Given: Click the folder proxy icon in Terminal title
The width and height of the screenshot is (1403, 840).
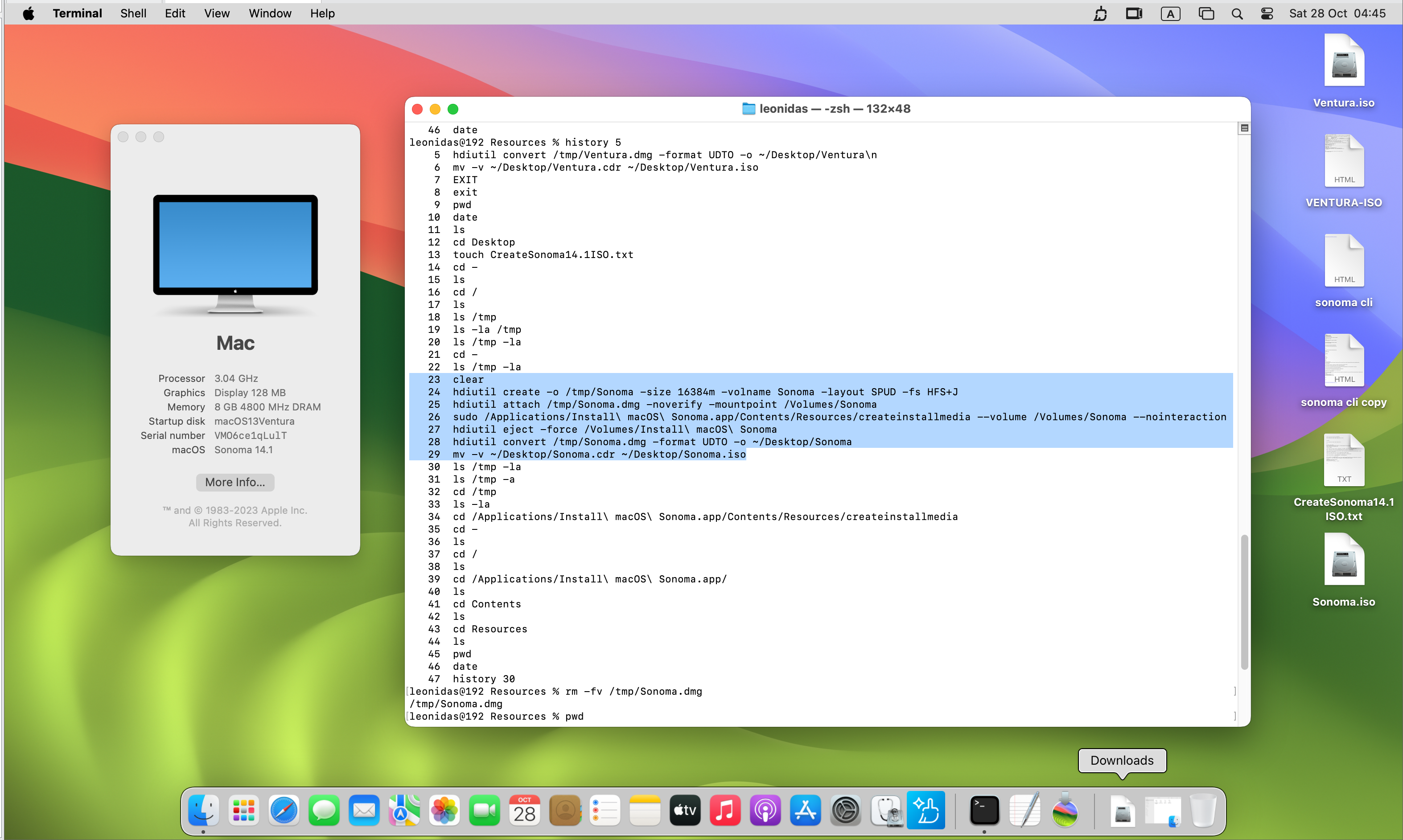Looking at the screenshot, I should click(x=749, y=109).
